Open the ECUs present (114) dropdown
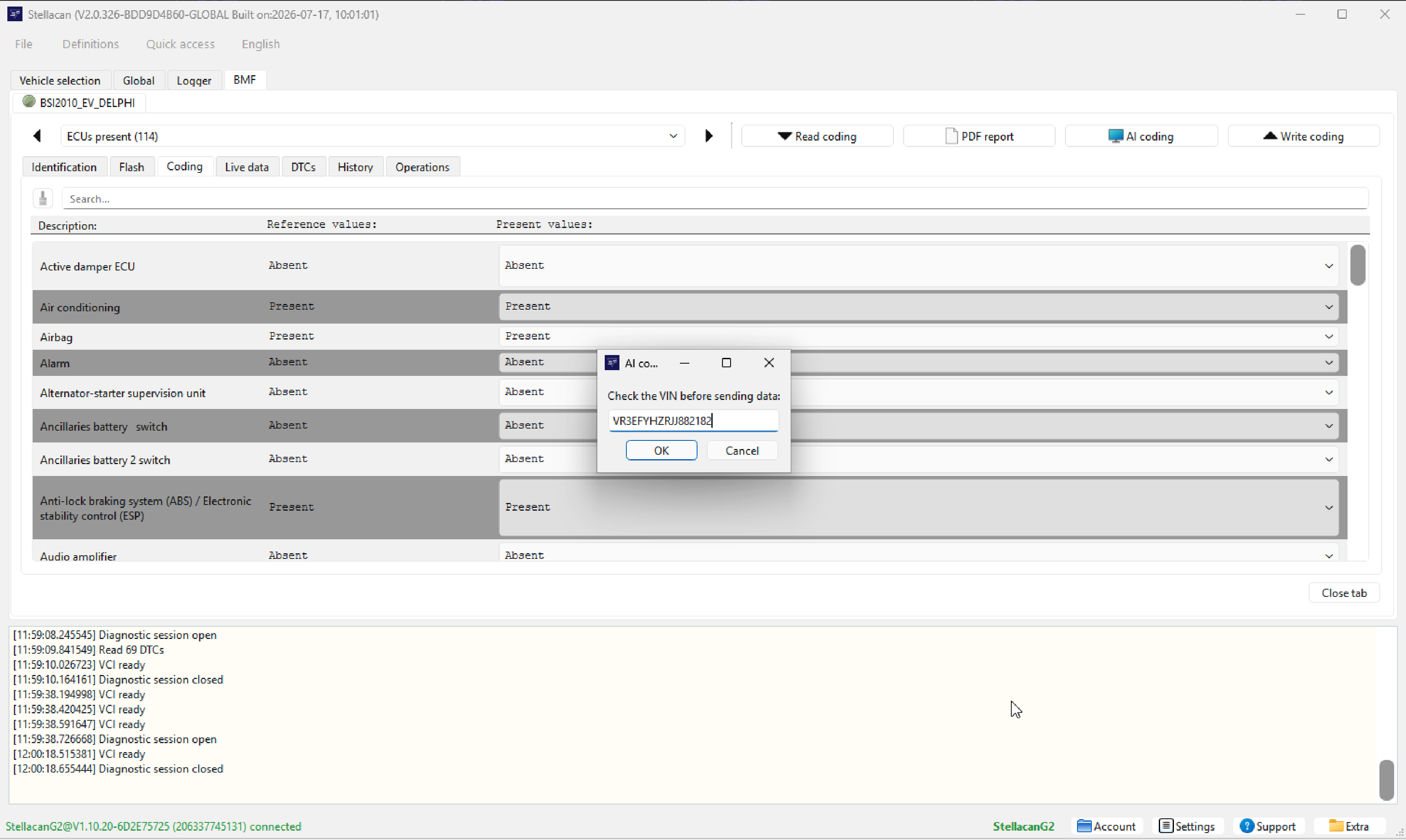Screen dimensions: 1406x840 [x=373, y=136]
